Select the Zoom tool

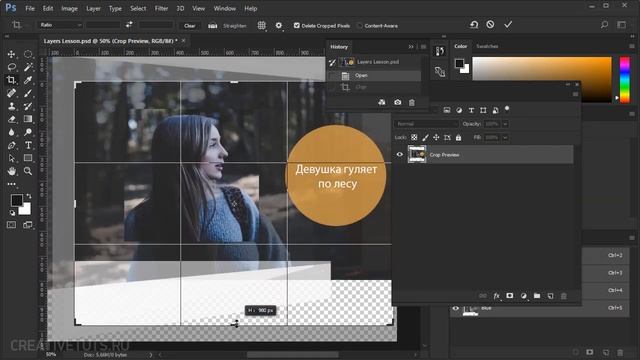(x=28, y=171)
